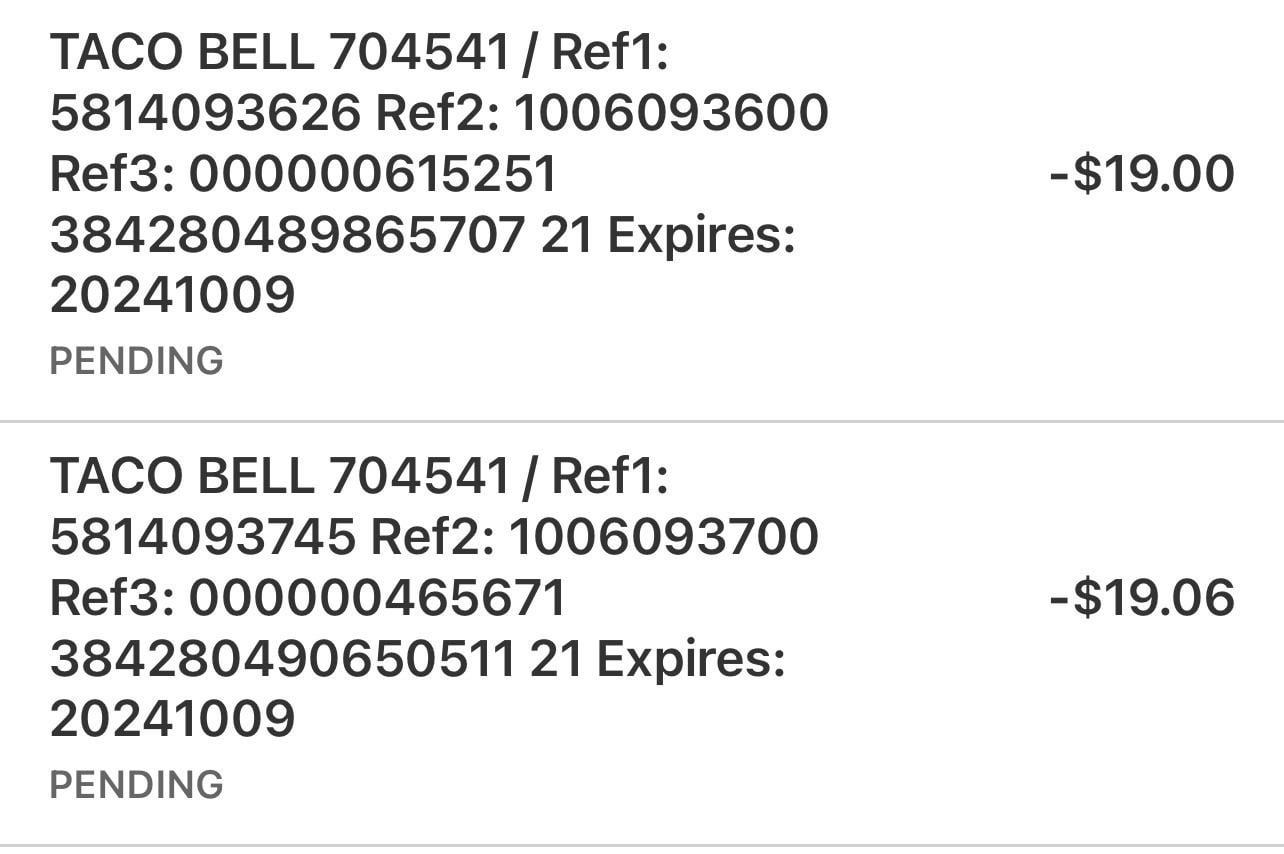Click expiry date 20241009 in the $19.06 transaction
The width and height of the screenshot is (1284, 854).
tap(172, 720)
